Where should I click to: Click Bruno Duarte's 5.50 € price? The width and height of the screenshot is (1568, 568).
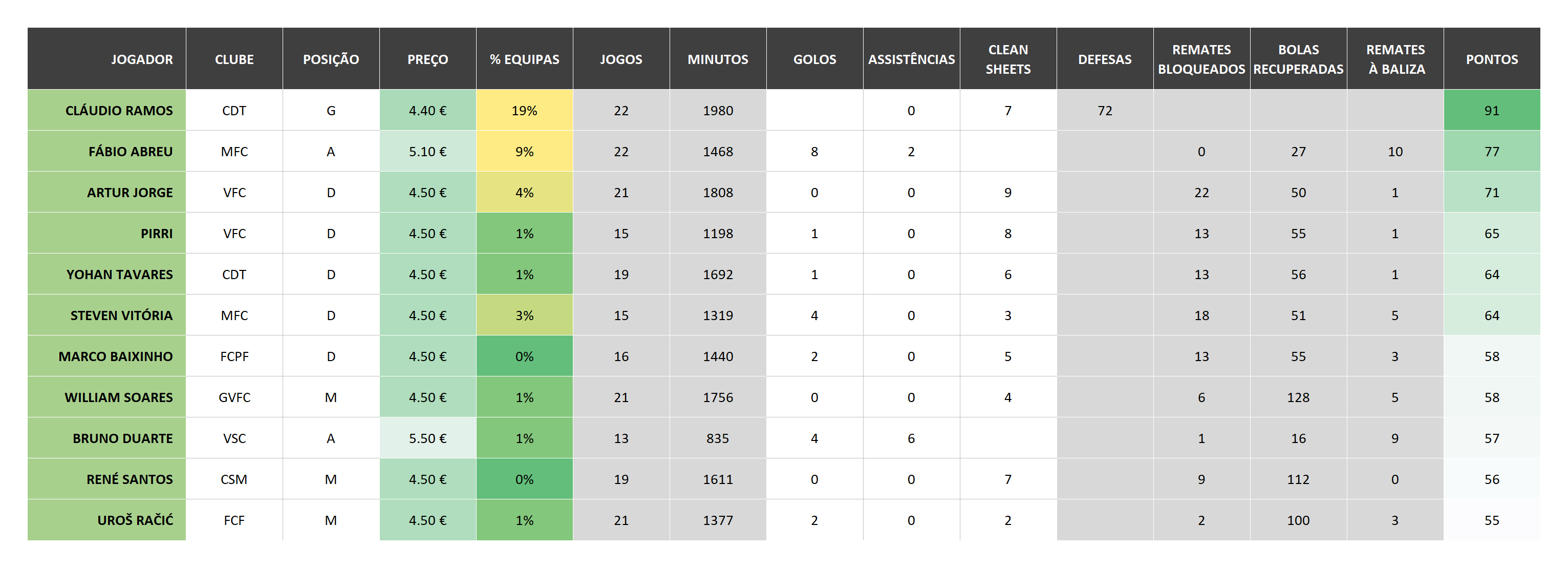pos(427,438)
